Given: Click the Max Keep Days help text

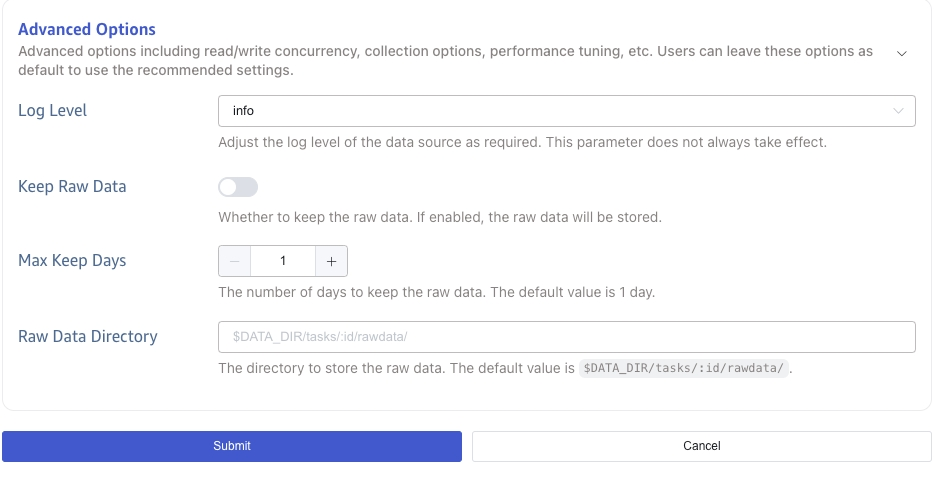Looking at the screenshot, I should pyautogui.click(x=436, y=293).
